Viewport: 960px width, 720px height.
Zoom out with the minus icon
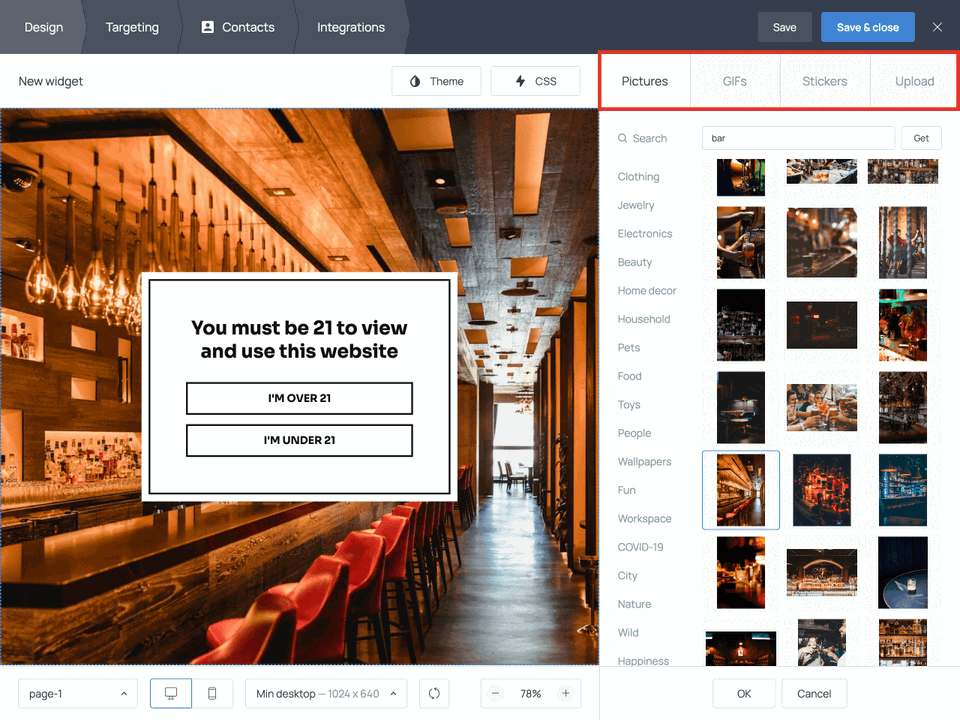[495, 693]
